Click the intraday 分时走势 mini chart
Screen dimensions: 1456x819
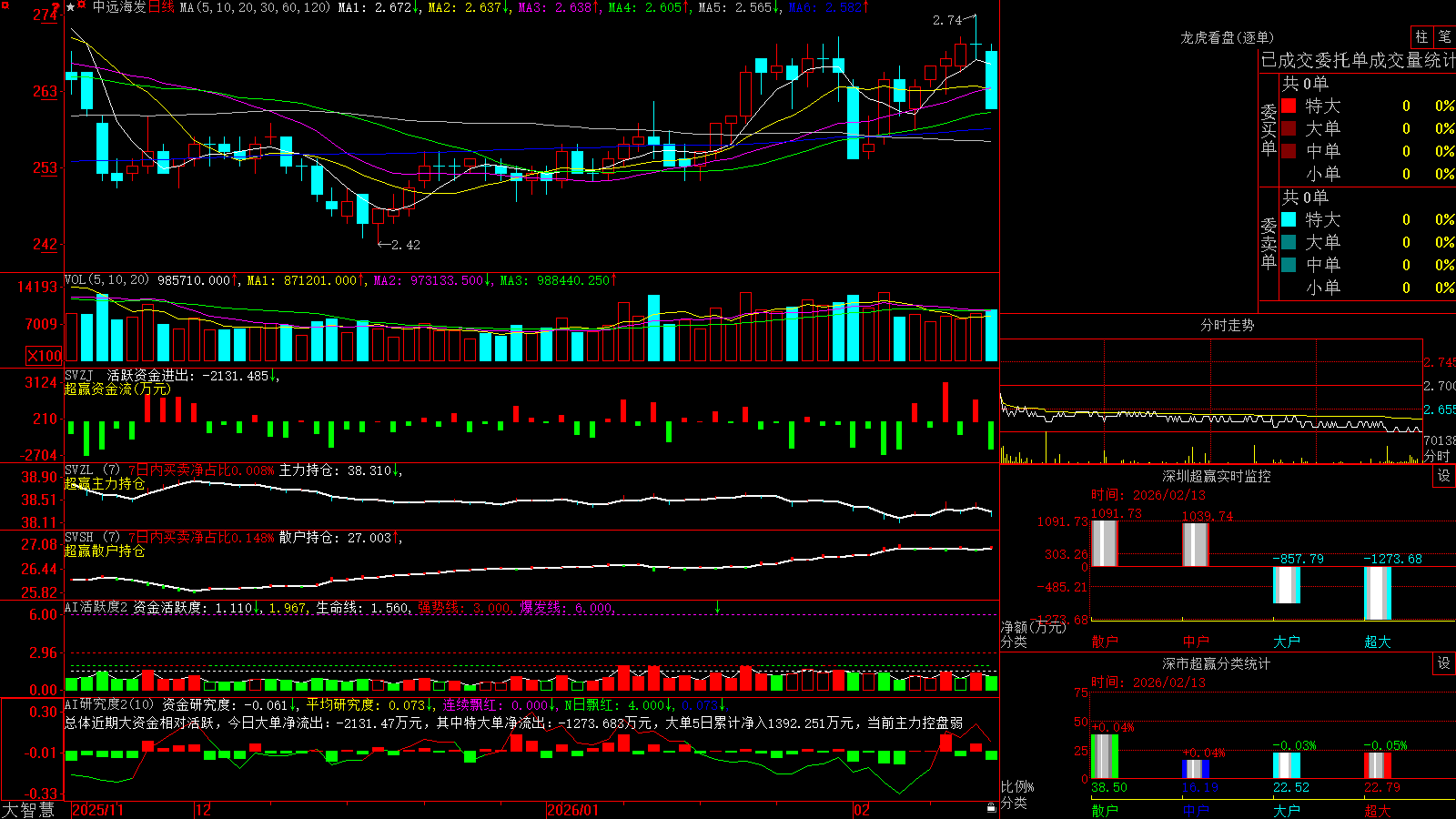(1210, 401)
